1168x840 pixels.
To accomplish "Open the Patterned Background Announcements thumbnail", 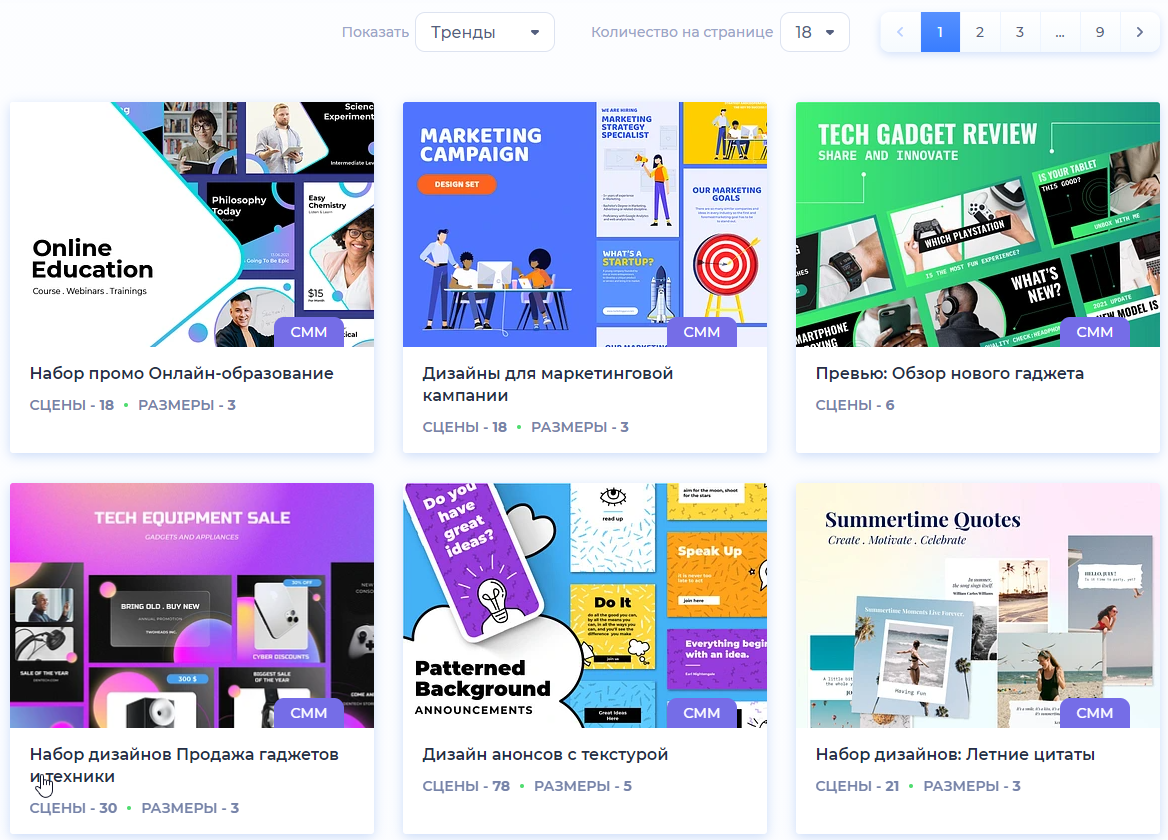I will click(x=585, y=605).
